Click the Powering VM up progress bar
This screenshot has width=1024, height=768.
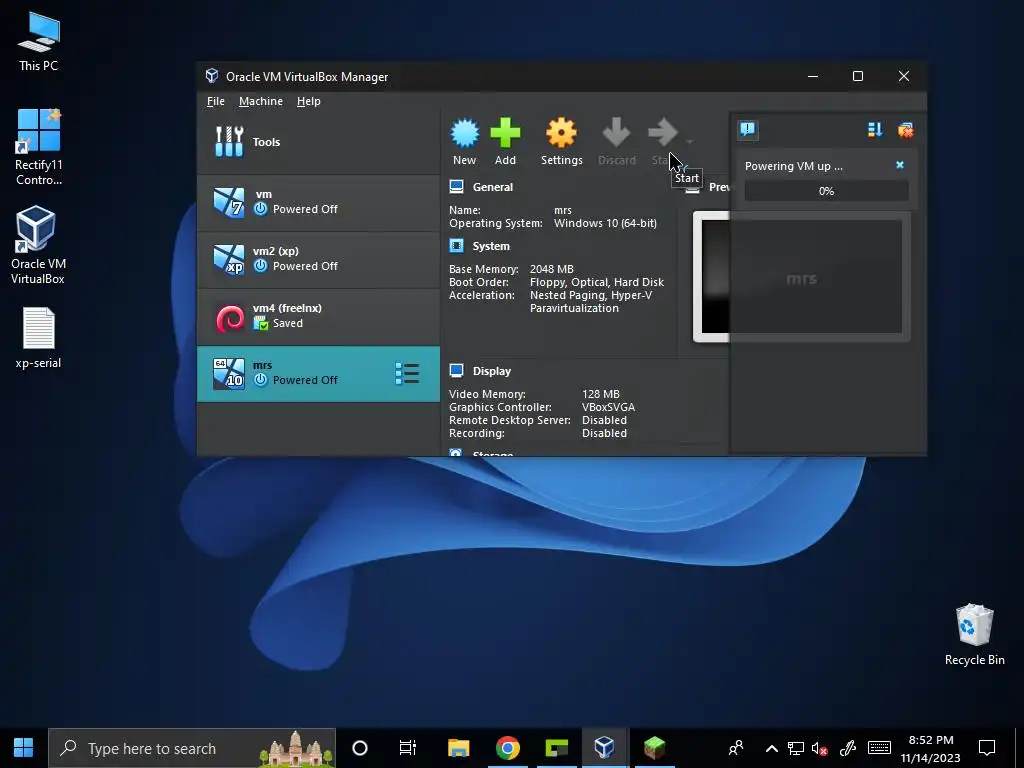pos(826,191)
